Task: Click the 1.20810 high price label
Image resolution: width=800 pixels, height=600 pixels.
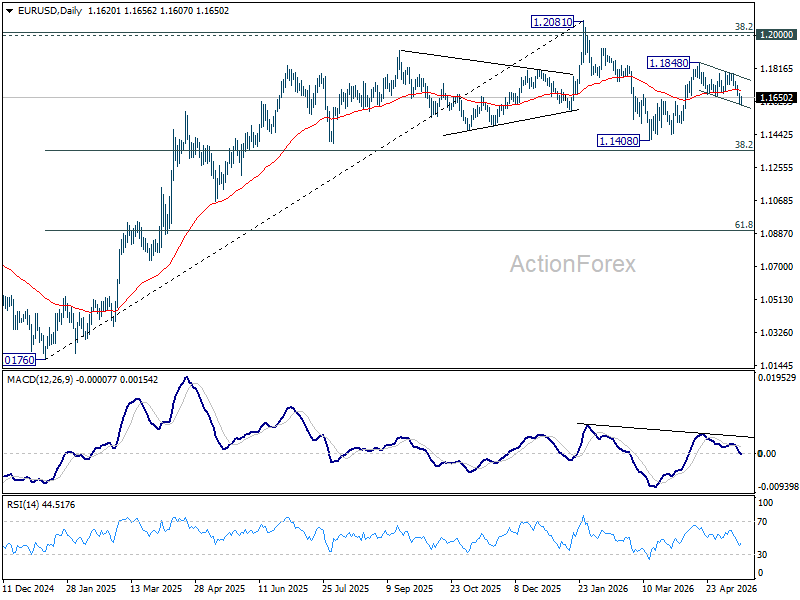Action: click(552, 22)
